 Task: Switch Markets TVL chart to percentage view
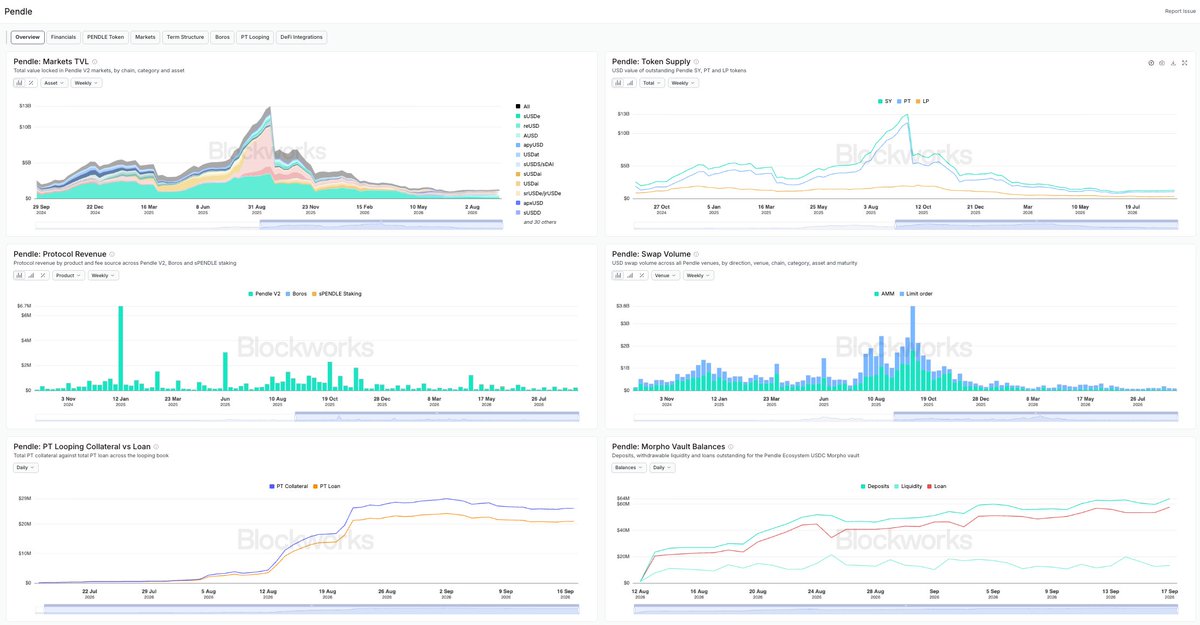coord(31,83)
